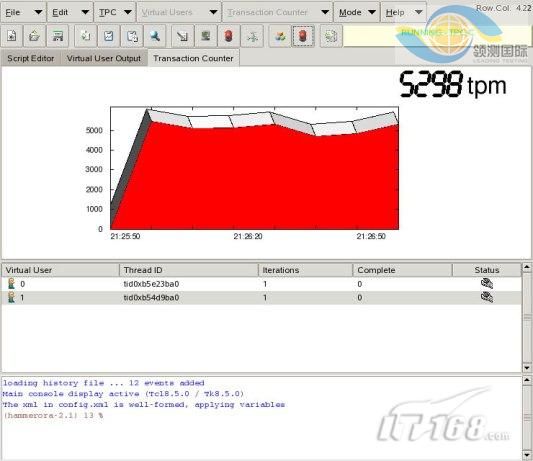Open the Help menu
Screen dimensions: 533x461
coord(403,12)
